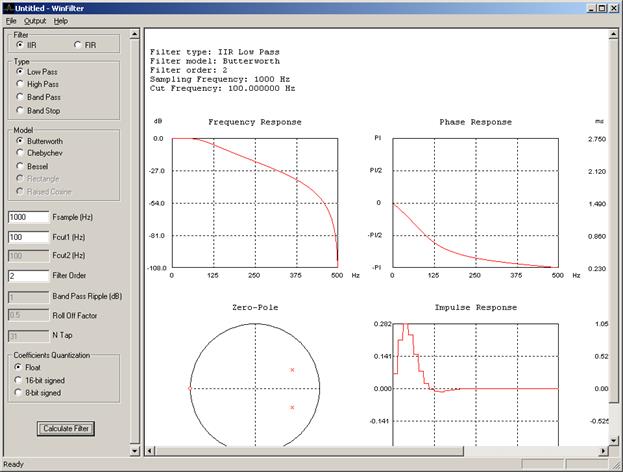The height and width of the screenshot is (472, 623).
Task: Select Float coefficients quantization
Action: tap(19, 367)
